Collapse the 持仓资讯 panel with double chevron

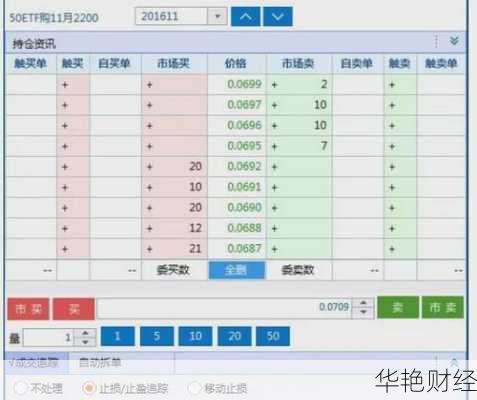(454, 41)
